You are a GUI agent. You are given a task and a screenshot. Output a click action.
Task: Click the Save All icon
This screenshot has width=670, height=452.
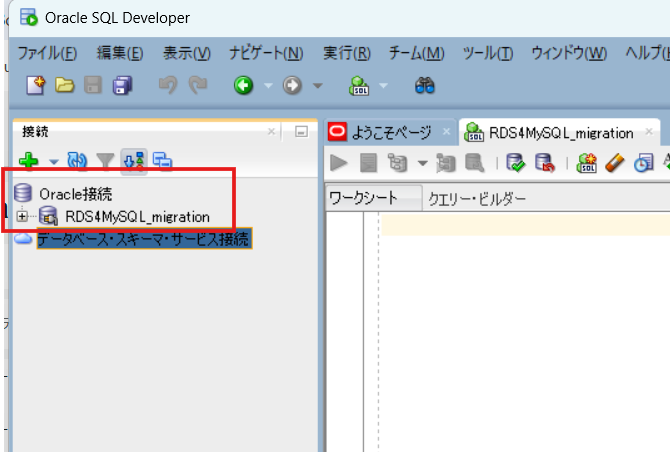pos(123,85)
